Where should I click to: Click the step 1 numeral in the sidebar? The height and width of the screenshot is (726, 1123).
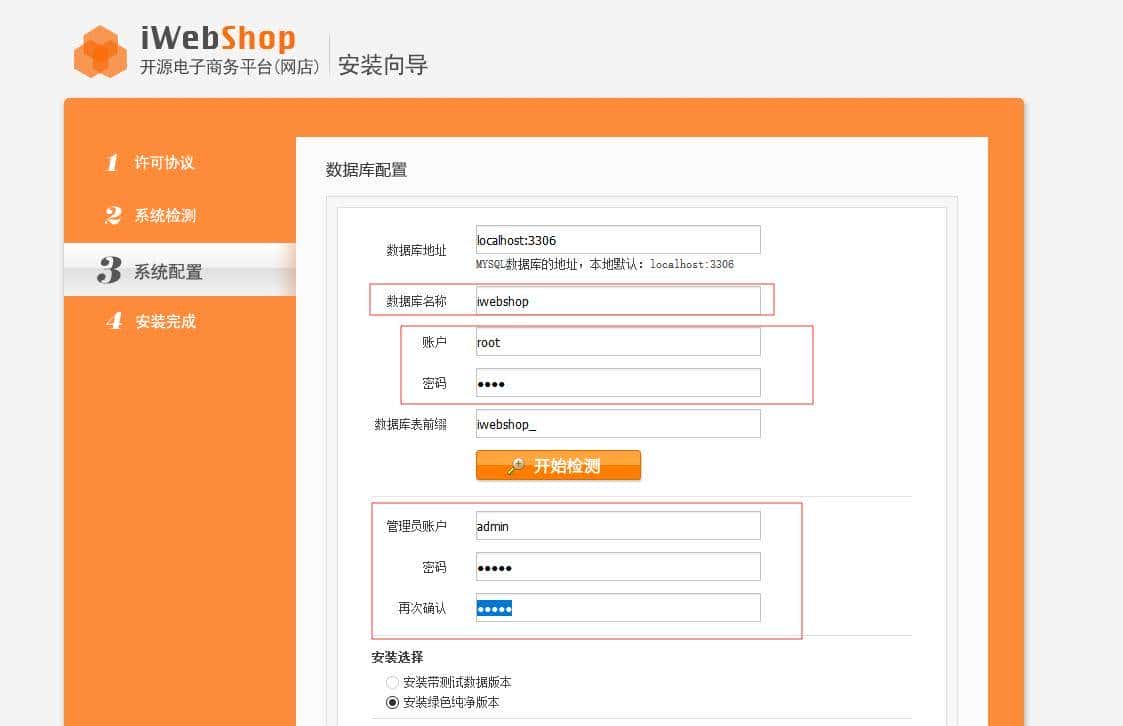(x=112, y=163)
